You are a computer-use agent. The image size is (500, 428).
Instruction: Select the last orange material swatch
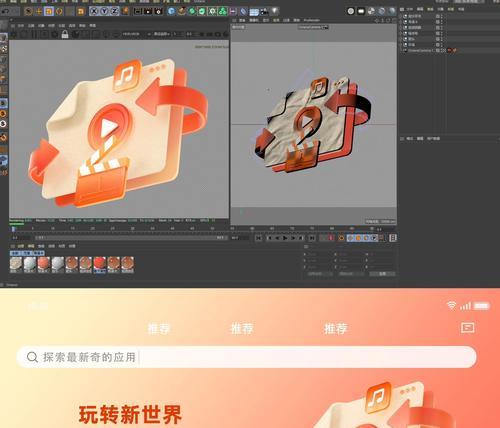pyautogui.click(x=128, y=264)
